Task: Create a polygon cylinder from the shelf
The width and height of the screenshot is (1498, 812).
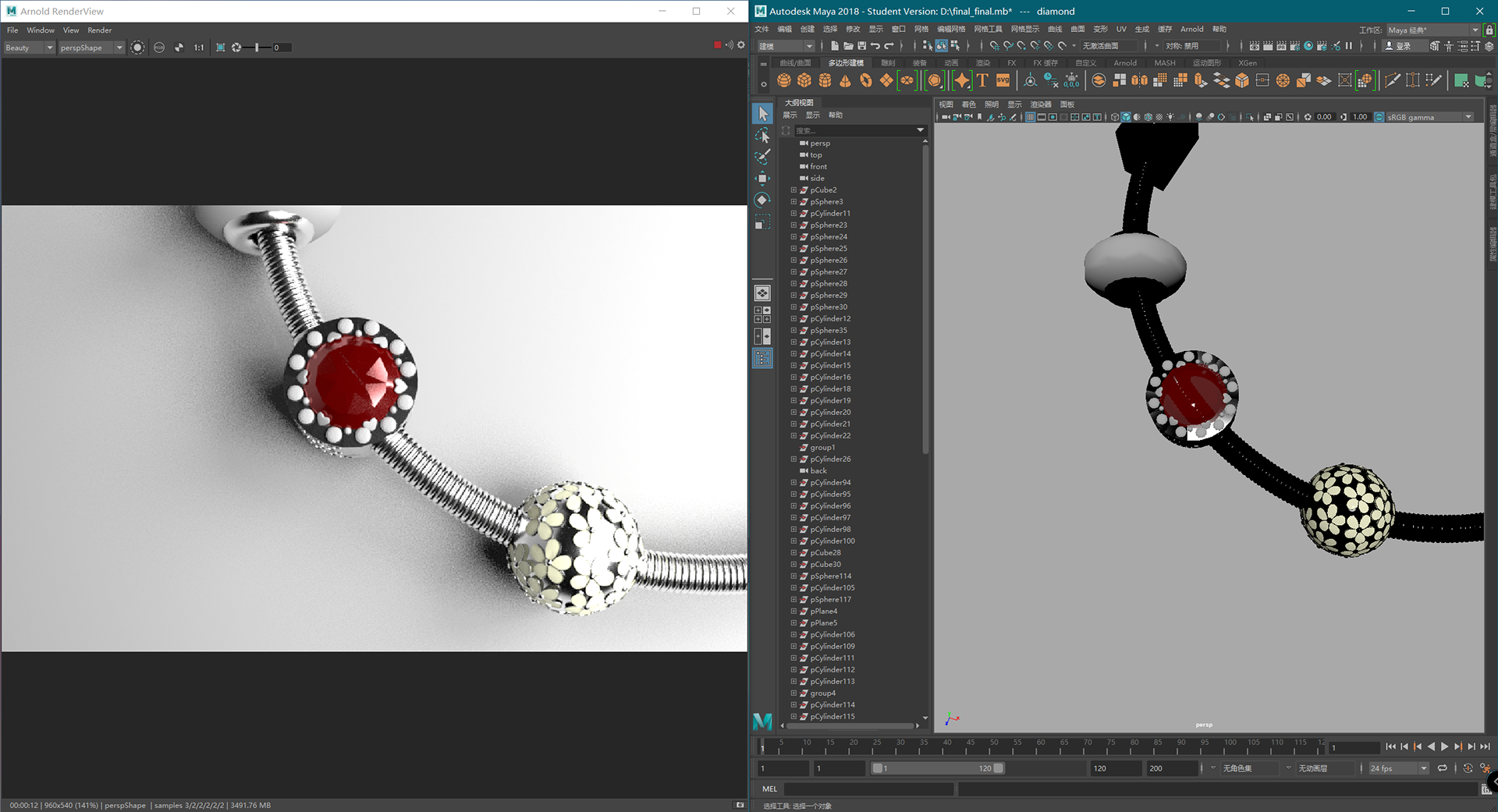Action: (x=825, y=80)
